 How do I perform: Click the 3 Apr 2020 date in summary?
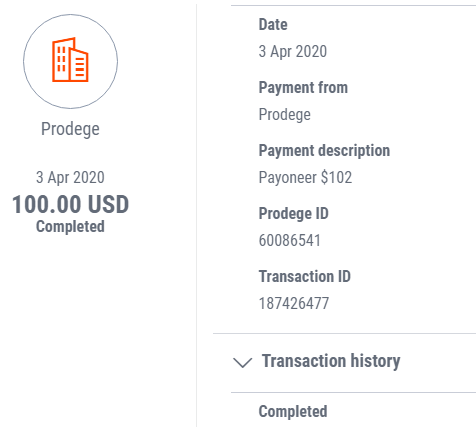click(x=70, y=178)
